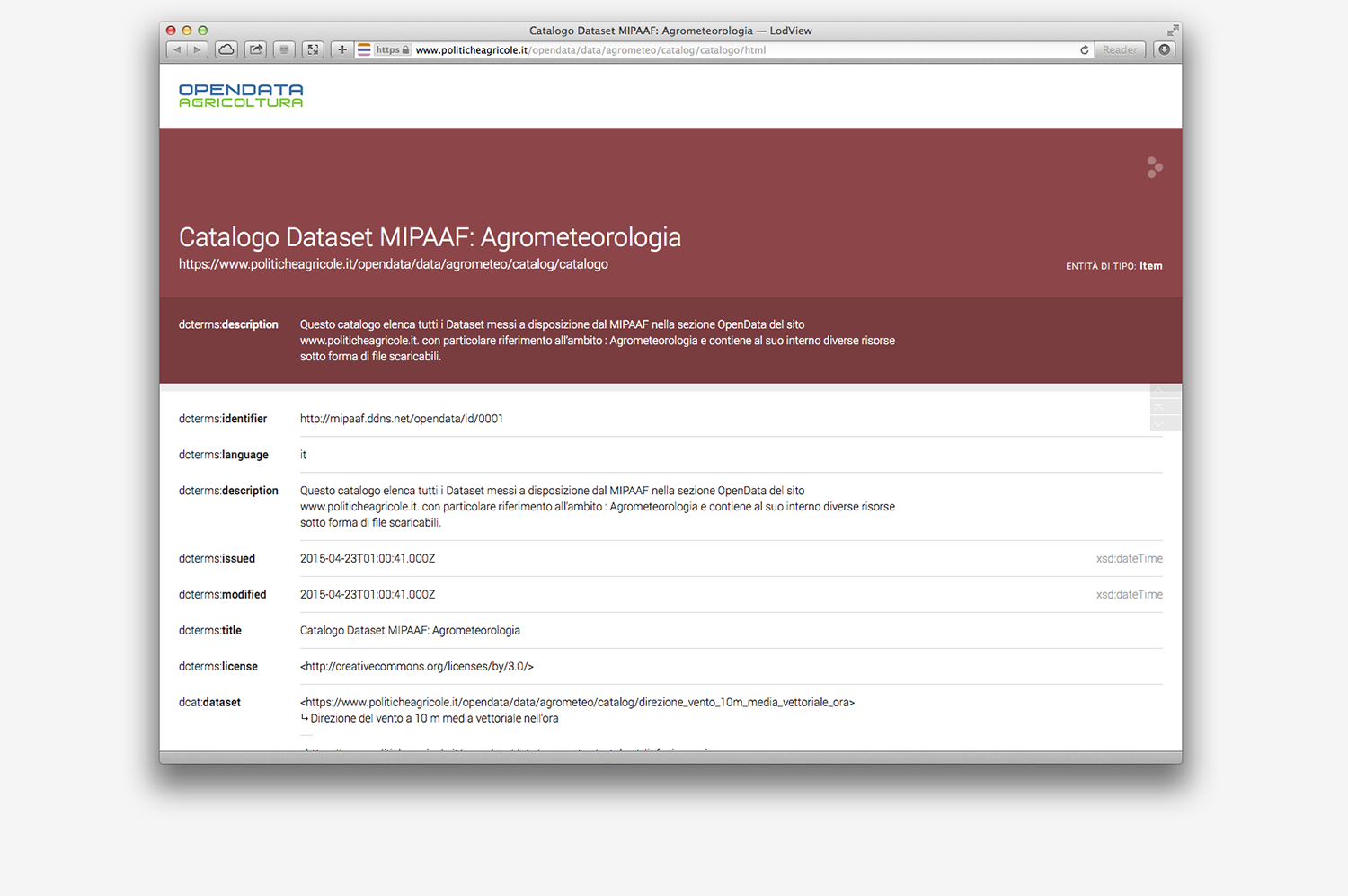Click the Reader button in address bar
The image size is (1348, 896).
point(1120,49)
